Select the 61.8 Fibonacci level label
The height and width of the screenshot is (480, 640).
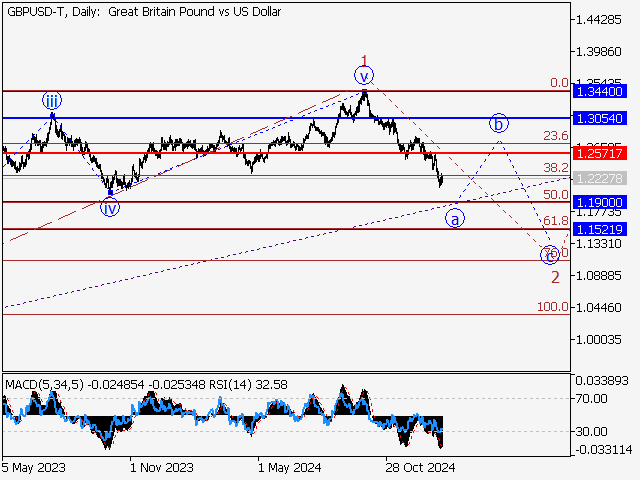coord(555,221)
